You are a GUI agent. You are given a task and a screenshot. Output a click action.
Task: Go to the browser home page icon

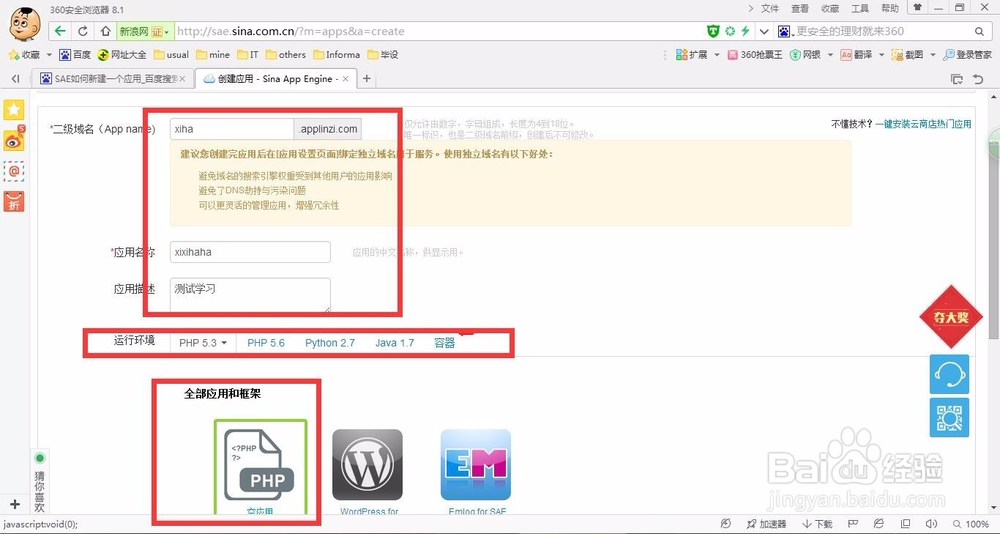[105, 31]
